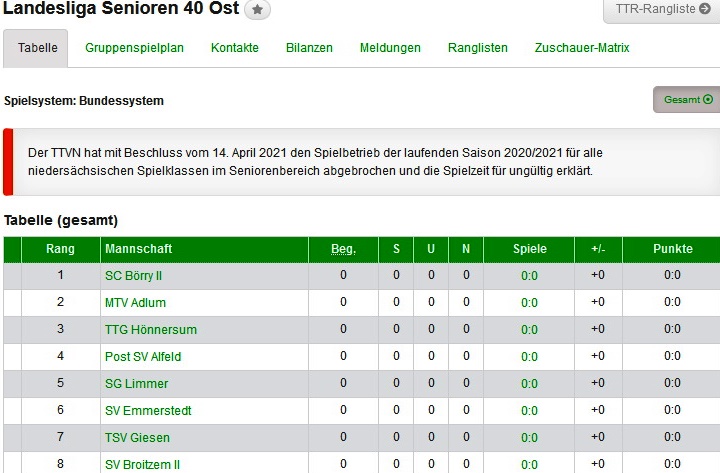The image size is (720, 473).
Task: Click the MTV Adlum team link
Action: (135, 302)
